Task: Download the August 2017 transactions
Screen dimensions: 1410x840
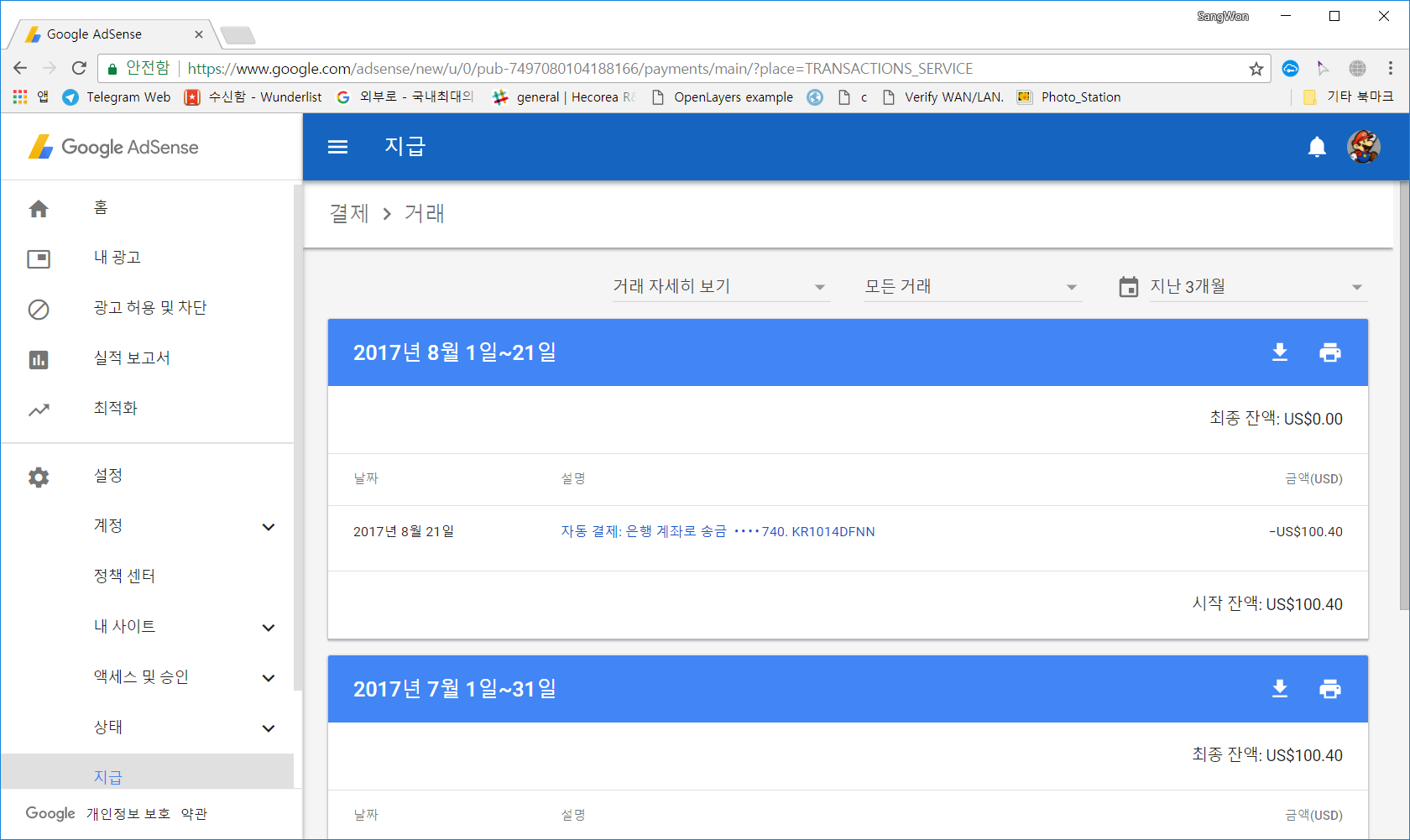Action: [1279, 352]
